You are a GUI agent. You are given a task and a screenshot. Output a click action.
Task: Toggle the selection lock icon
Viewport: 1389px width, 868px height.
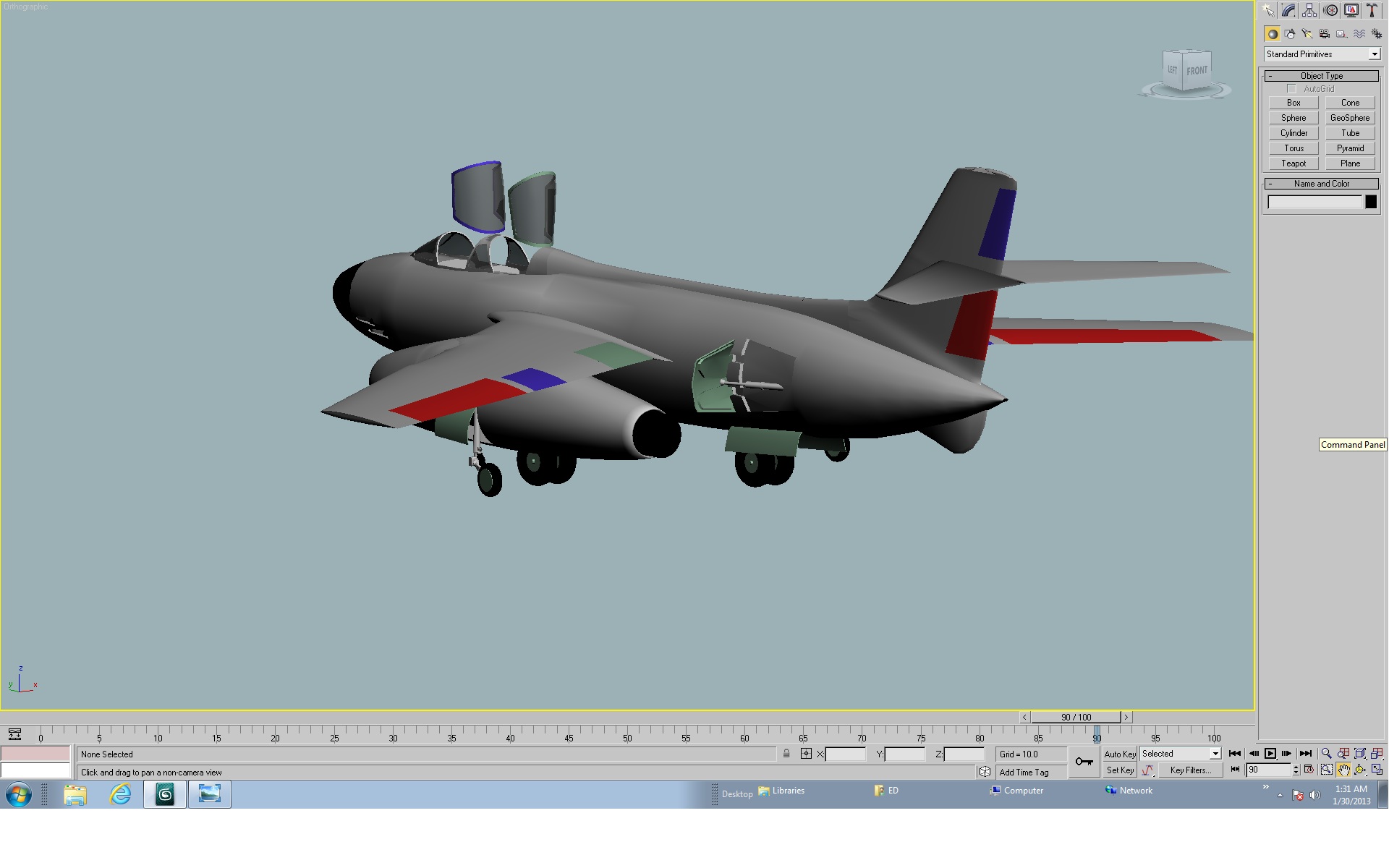(x=786, y=754)
